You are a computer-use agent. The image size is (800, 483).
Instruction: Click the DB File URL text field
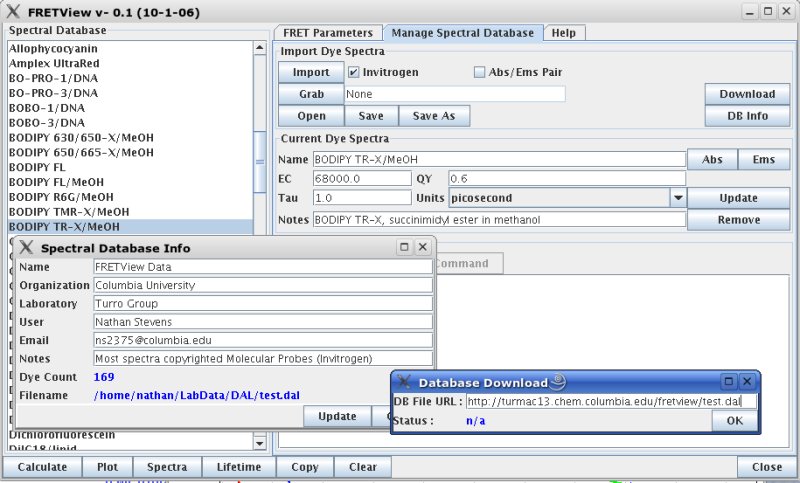(x=610, y=401)
